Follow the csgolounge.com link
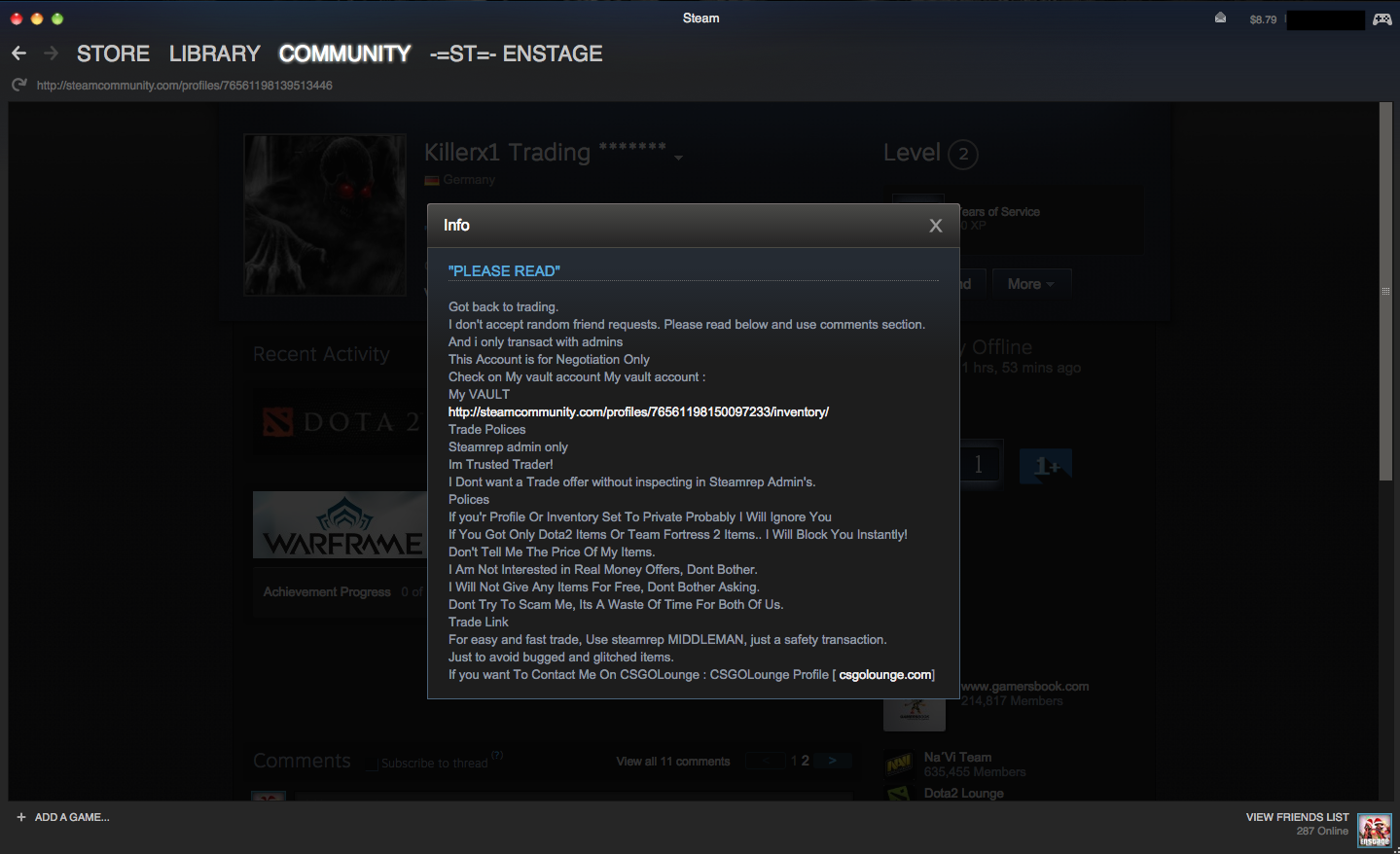 click(884, 675)
